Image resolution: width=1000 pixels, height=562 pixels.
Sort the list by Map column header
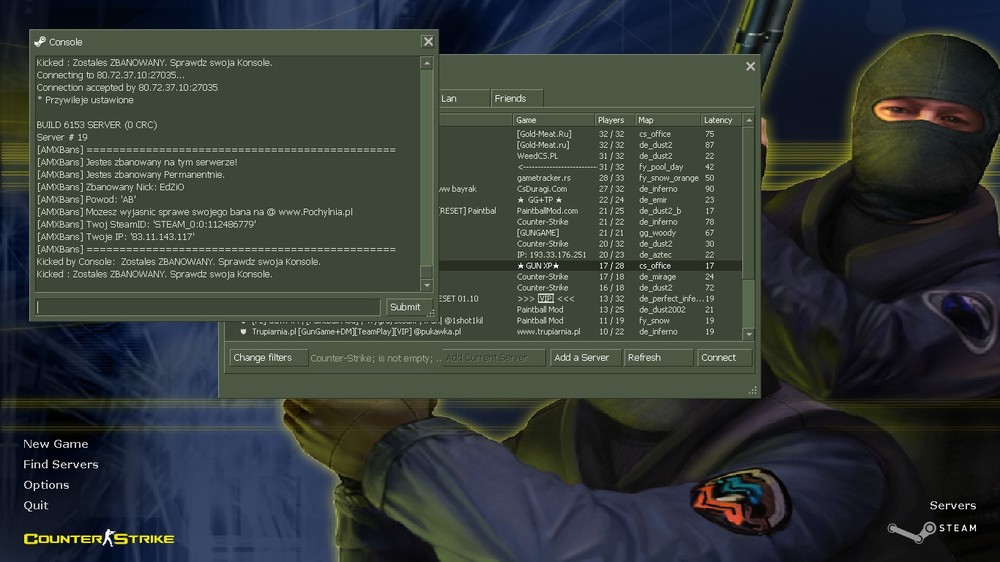point(666,120)
